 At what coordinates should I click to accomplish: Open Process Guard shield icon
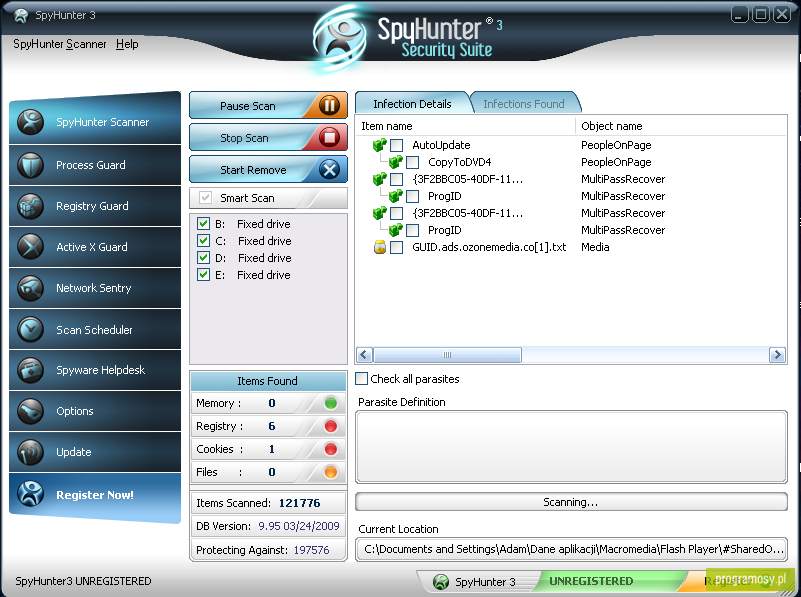pos(30,165)
